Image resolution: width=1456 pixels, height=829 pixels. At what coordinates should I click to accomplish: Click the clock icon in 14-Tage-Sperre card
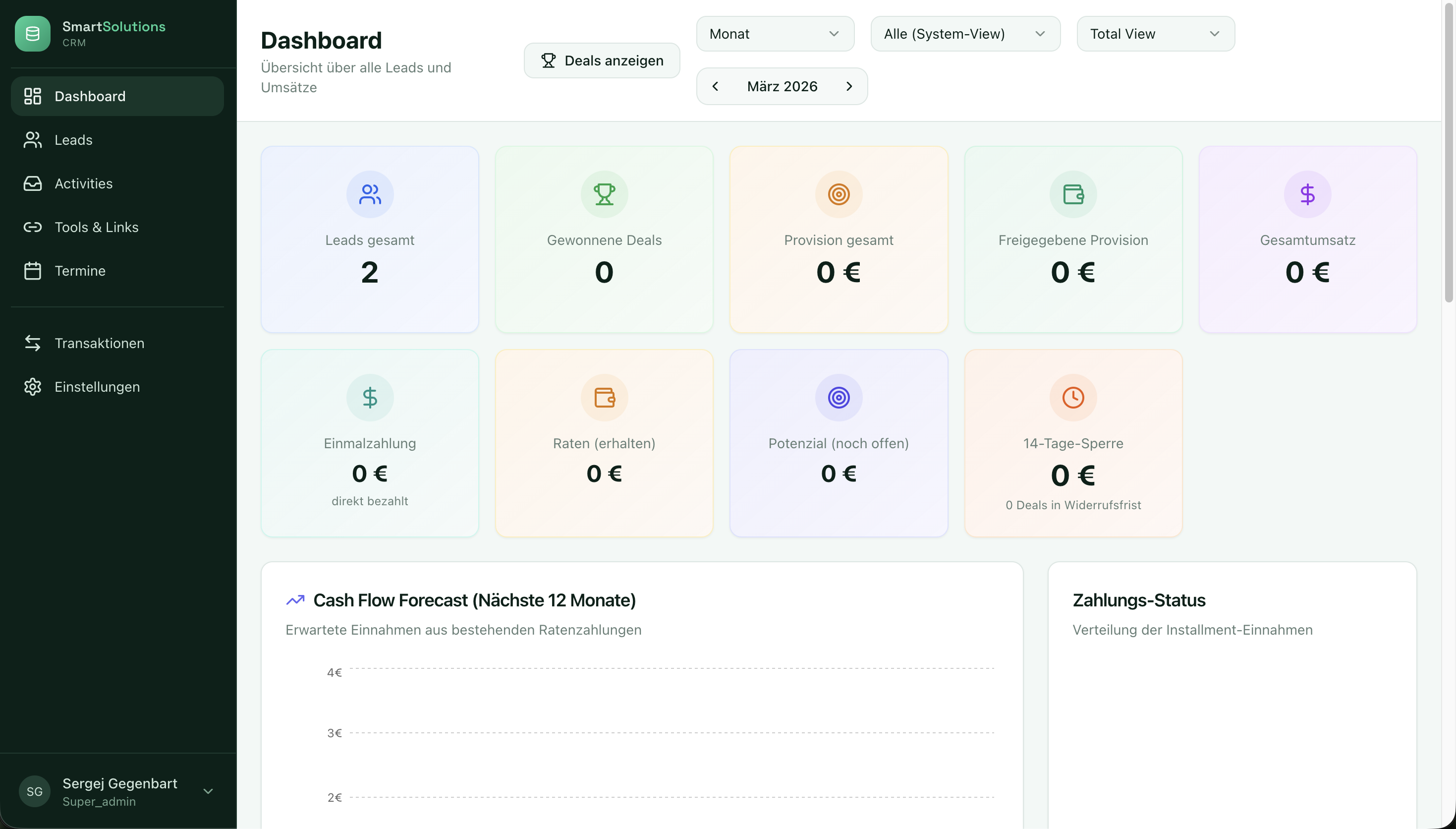tap(1073, 398)
